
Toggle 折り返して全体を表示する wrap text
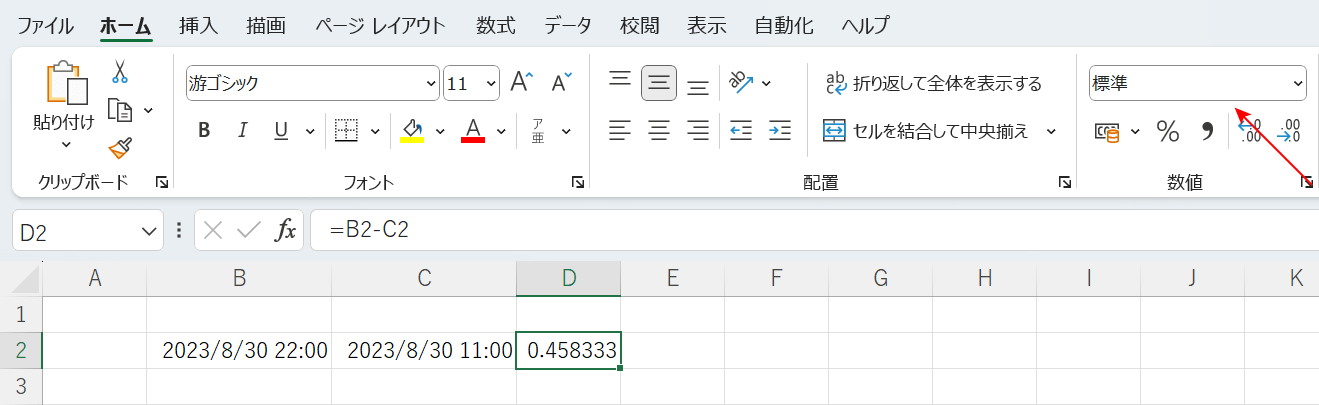pyautogui.click(x=932, y=83)
